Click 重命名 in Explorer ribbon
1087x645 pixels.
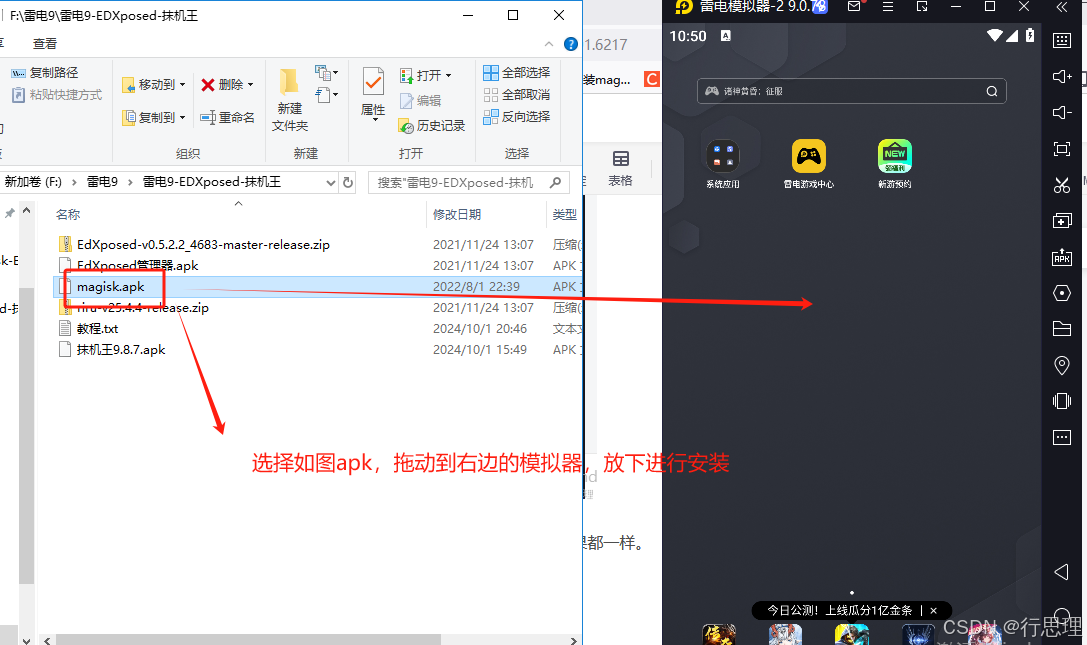pos(227,117)
